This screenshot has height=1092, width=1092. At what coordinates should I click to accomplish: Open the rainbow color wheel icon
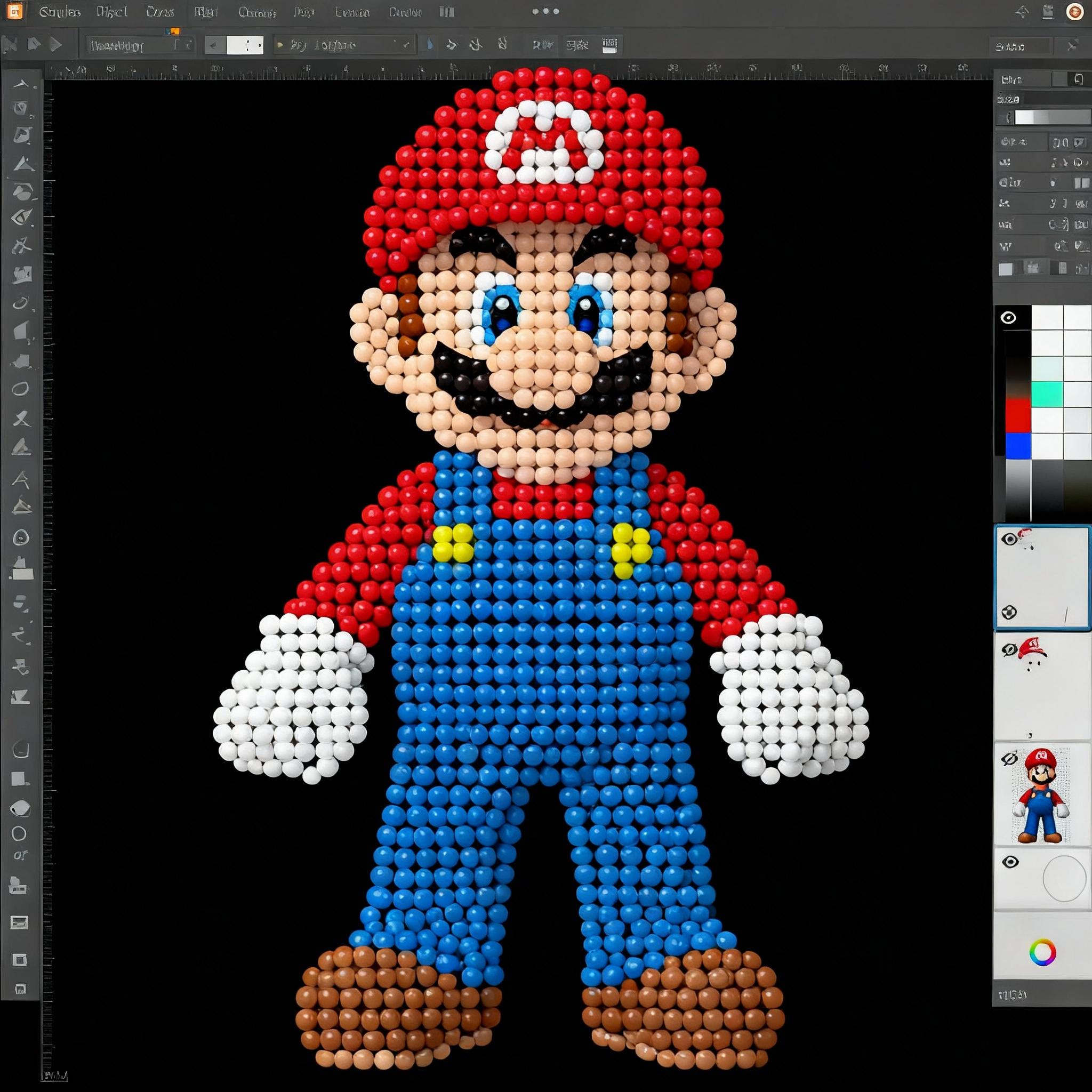coord(1042,952)
